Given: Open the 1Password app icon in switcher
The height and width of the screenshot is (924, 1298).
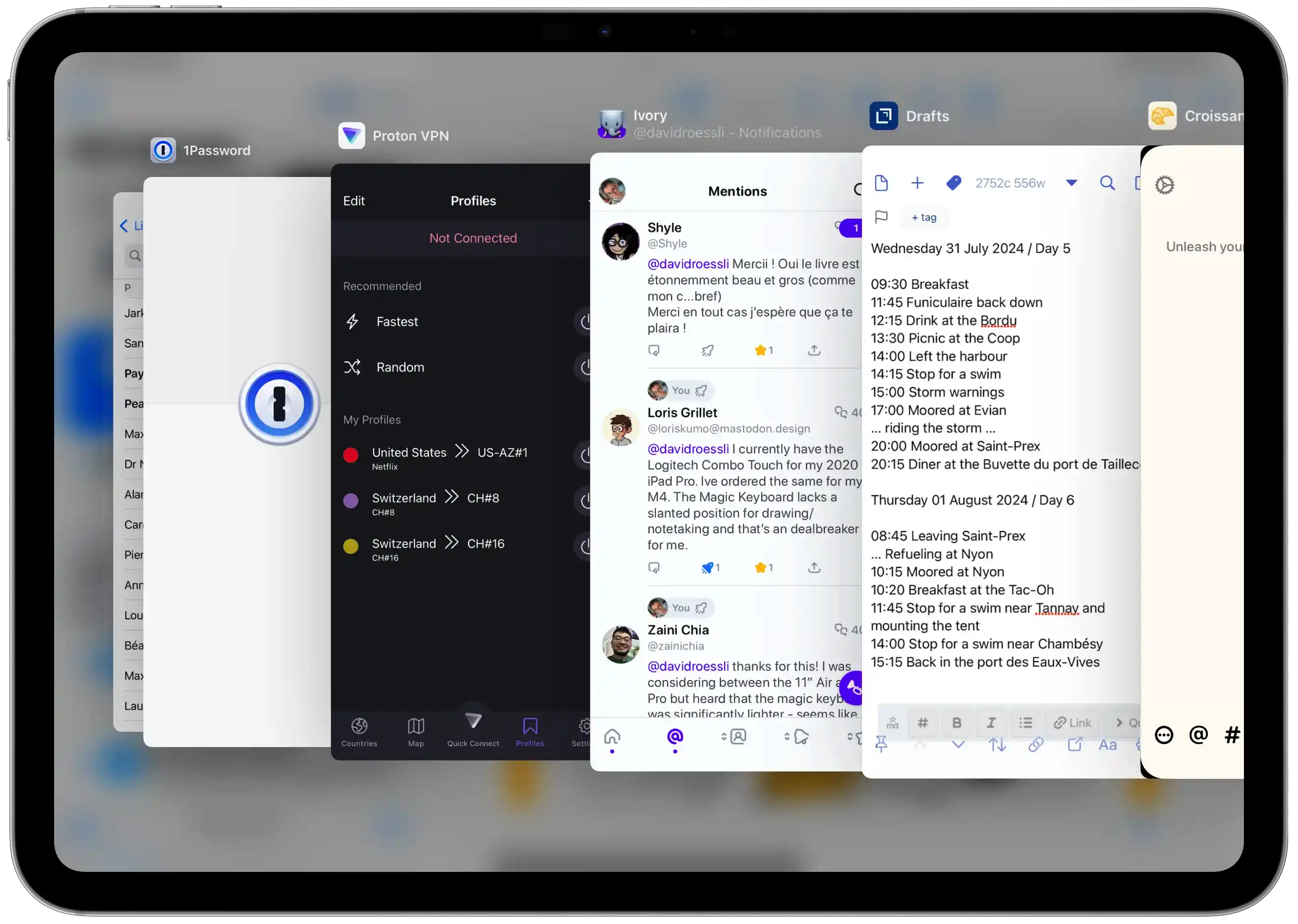Looking at the screenshot, I should [163, 150].
